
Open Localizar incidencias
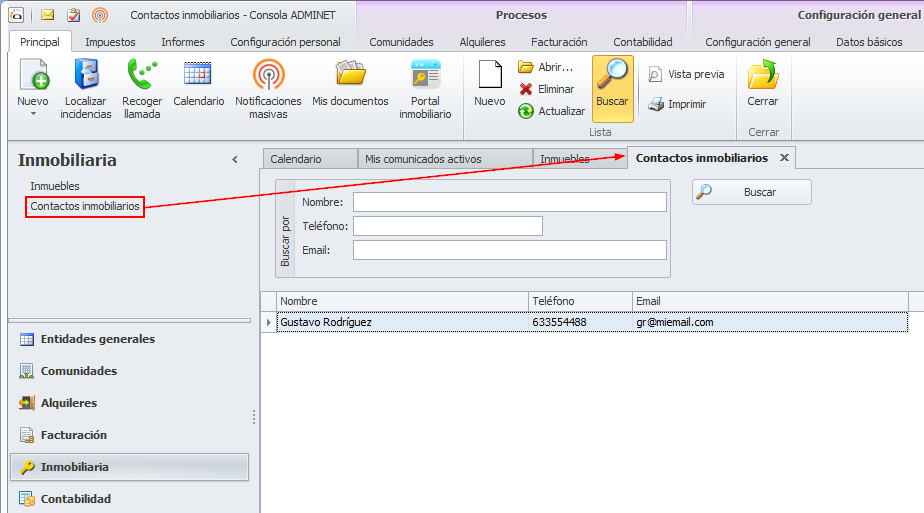click(x=86, y=90)
